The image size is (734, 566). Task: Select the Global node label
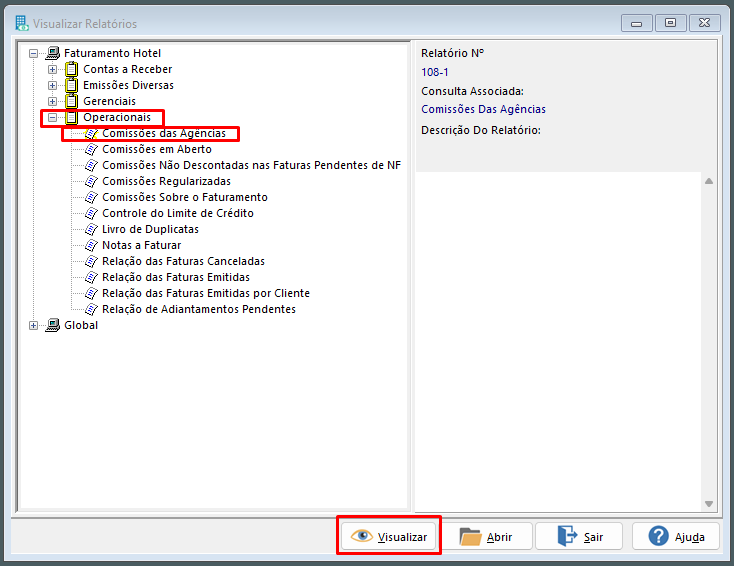point(81,325)
